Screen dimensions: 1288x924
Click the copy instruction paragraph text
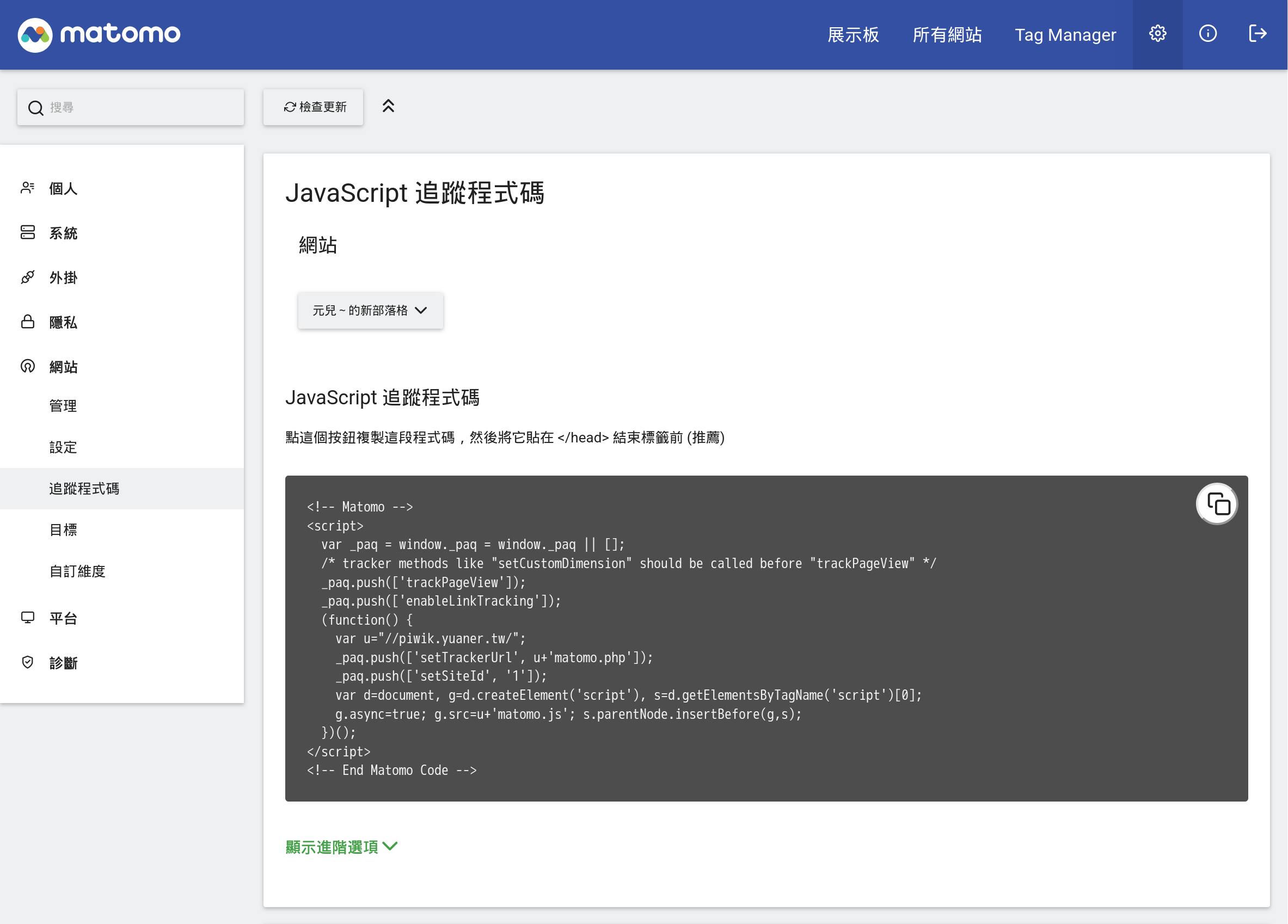tap(505, 438)
